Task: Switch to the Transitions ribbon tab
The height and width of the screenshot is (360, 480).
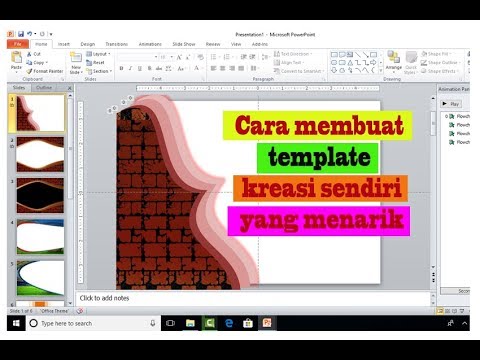Action: click(x=117, y=44)
